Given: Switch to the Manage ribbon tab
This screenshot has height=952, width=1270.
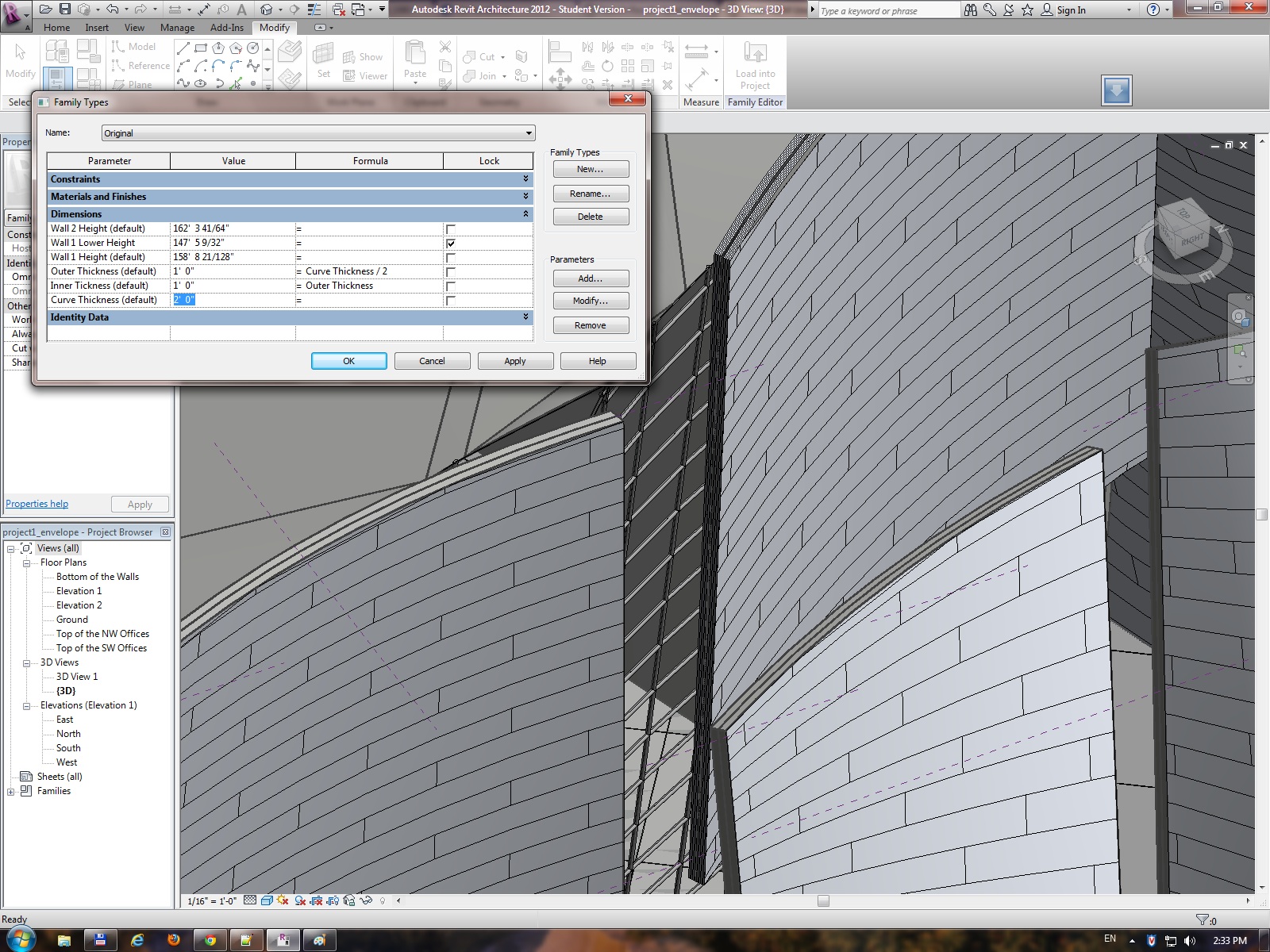Looking at the screenshot, I should (177, 27).
